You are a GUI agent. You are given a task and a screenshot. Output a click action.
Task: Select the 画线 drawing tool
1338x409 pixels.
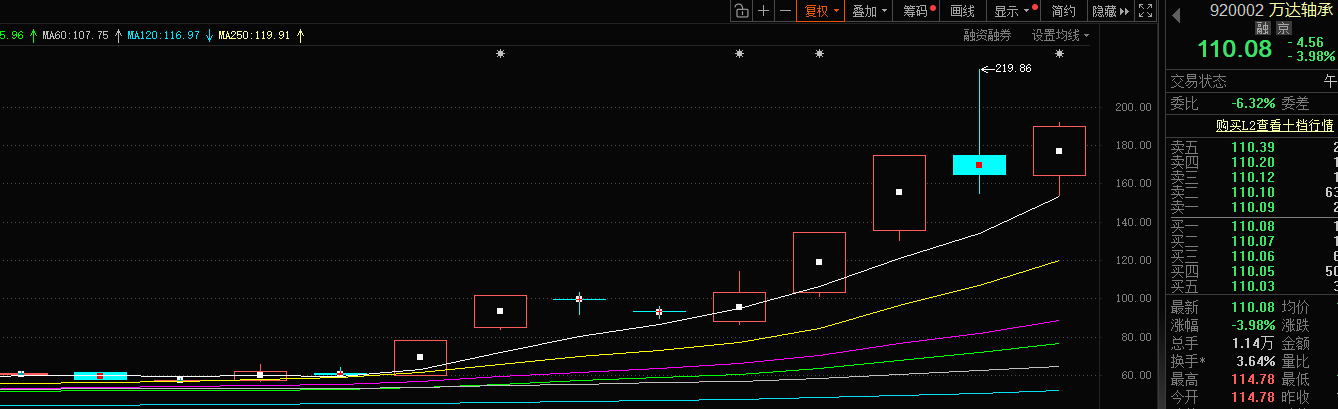point(962,11)
